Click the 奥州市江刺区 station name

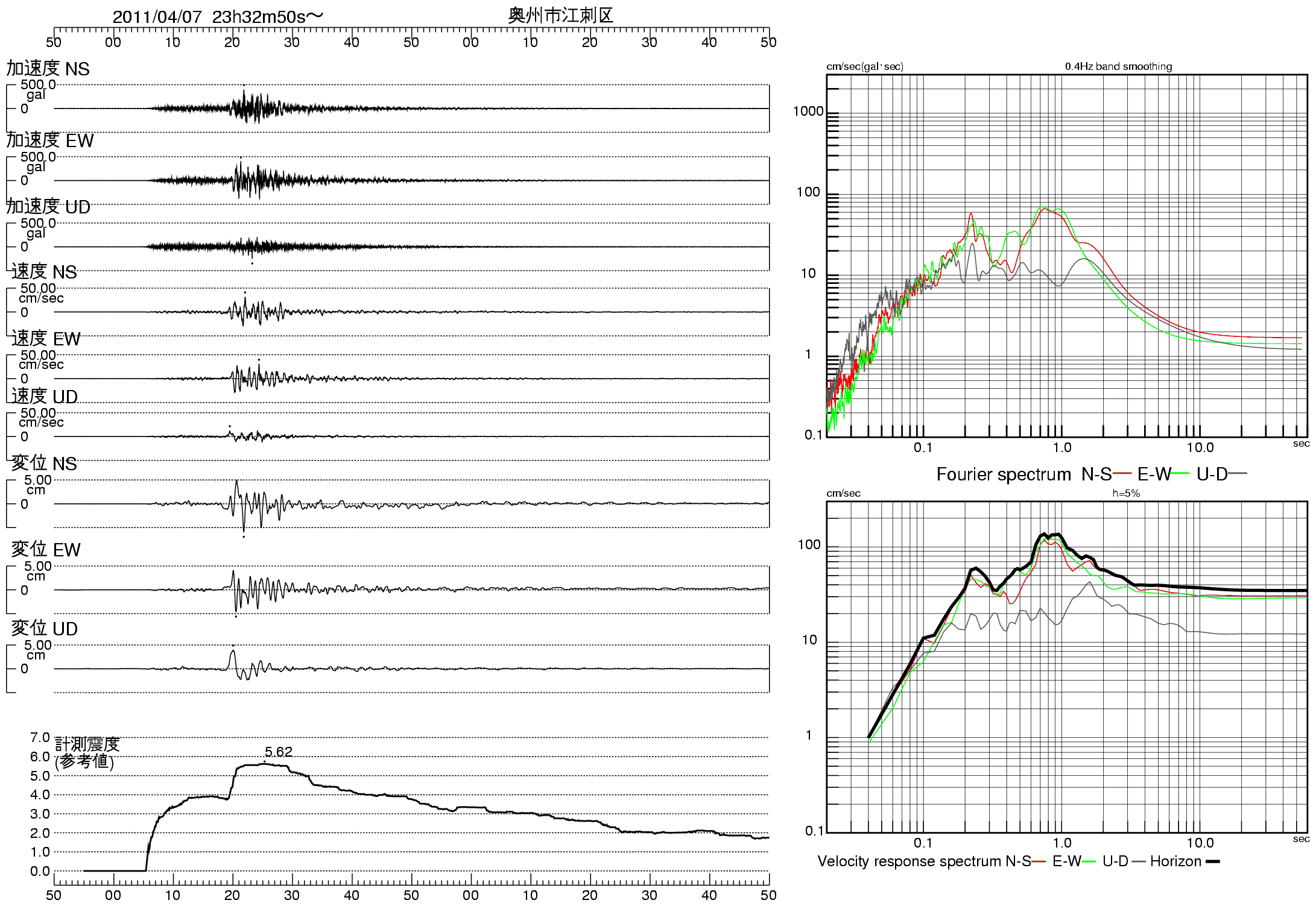[560, 16]
